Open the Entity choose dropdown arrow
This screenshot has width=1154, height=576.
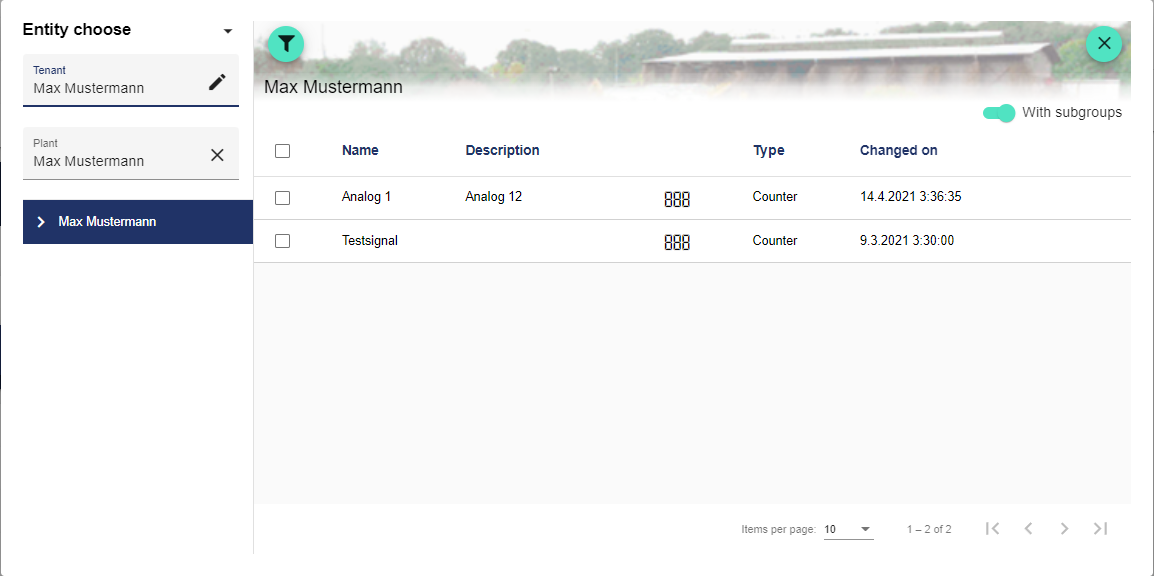(x=228, y=31)
